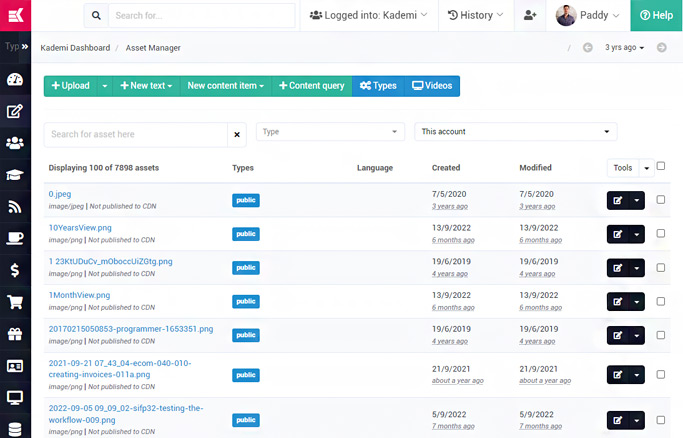Viewport: 683px width, 438px height.
Task: Select the 10YearsView.png row checkbox
Action: [661, 234]
